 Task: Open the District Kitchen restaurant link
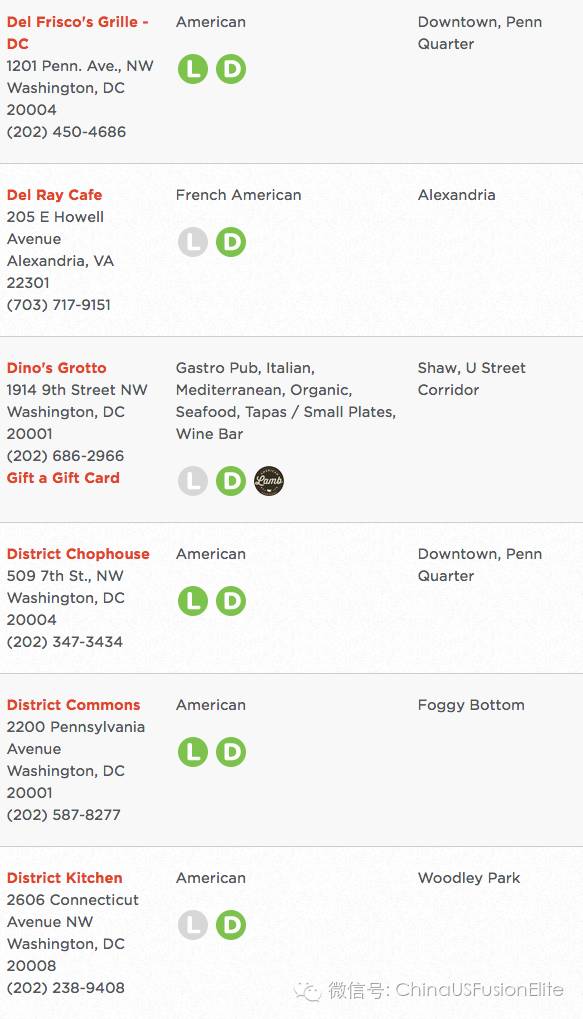click(x=64, y=878)
